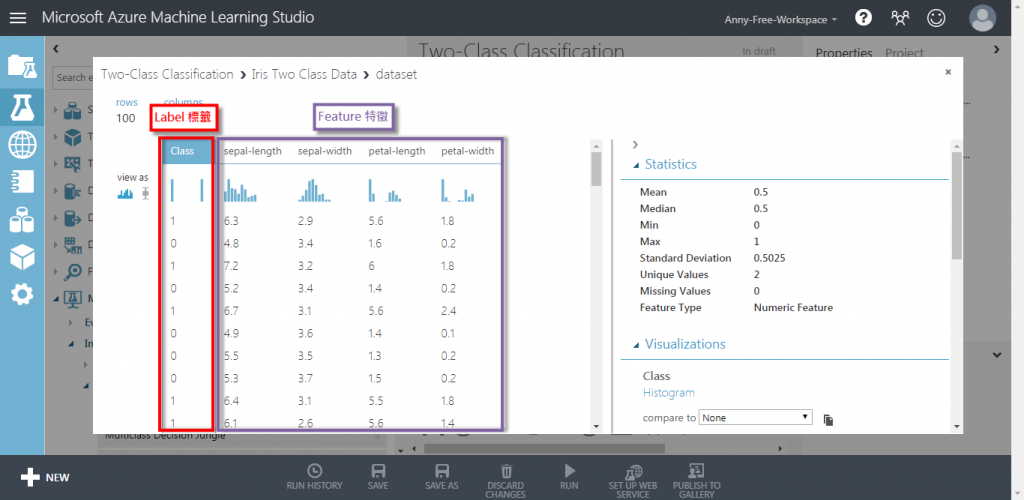Open Settings gear icon in sidebar

click(x=22, y=294)
